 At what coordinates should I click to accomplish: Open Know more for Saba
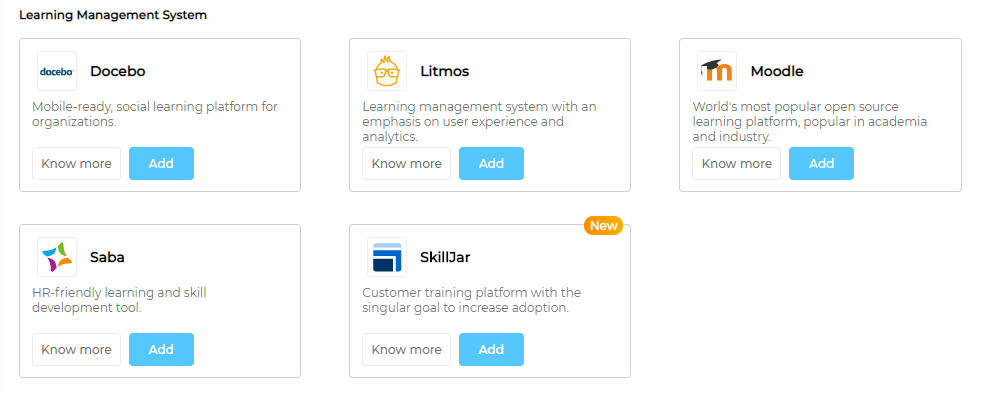point(77,349)
